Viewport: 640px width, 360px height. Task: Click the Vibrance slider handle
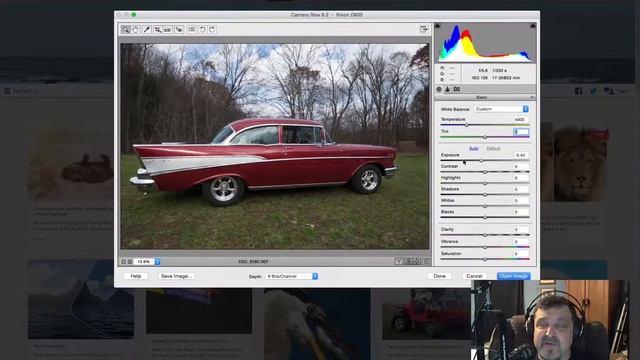coord(485,247)
